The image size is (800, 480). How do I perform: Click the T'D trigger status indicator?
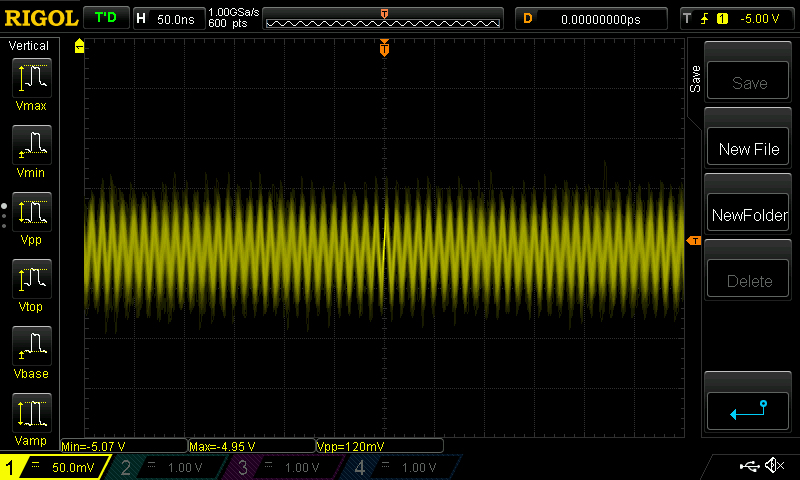(x=104, y=18)
